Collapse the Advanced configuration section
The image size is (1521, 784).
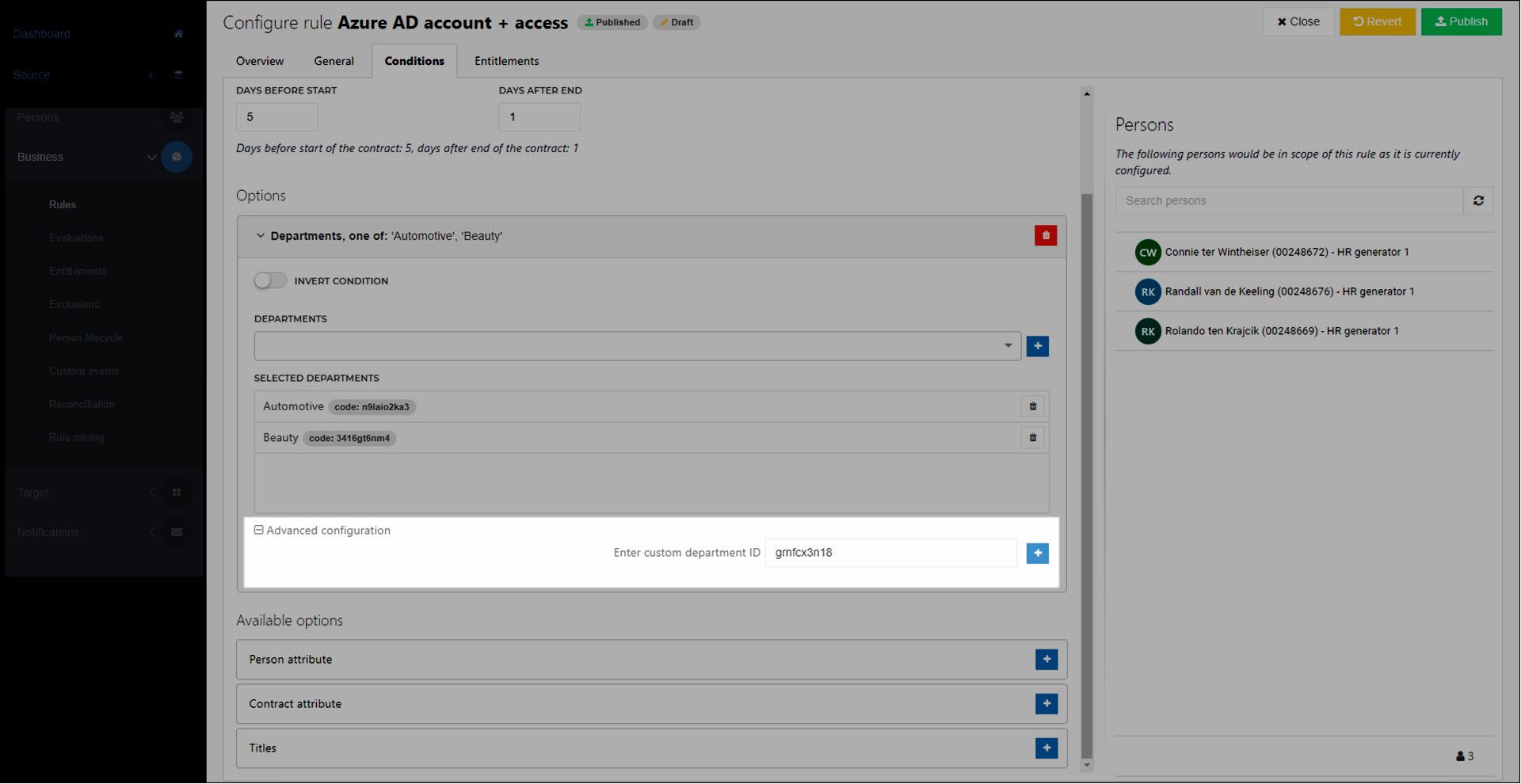click(258, 530)
